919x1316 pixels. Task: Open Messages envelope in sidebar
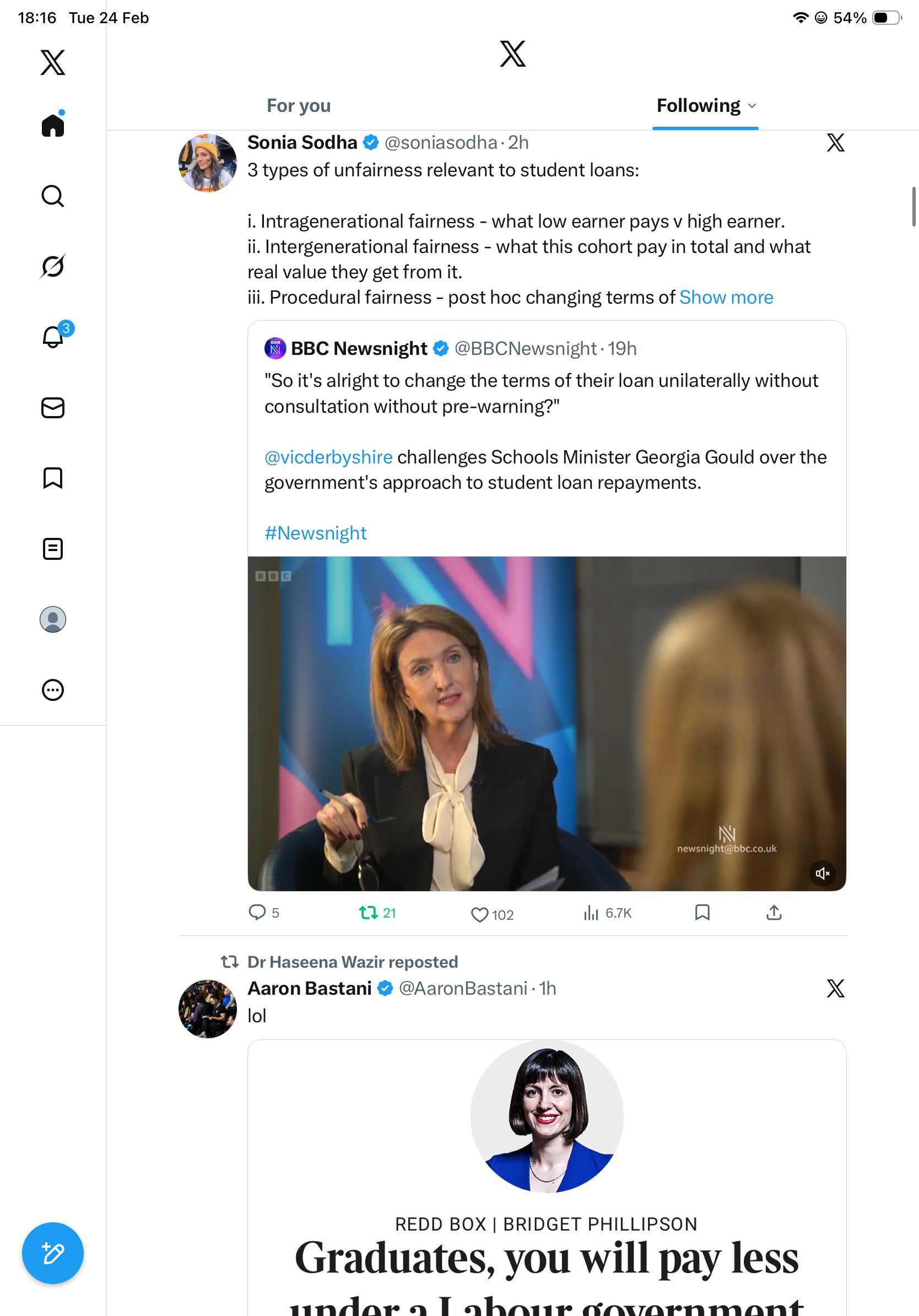53,408
